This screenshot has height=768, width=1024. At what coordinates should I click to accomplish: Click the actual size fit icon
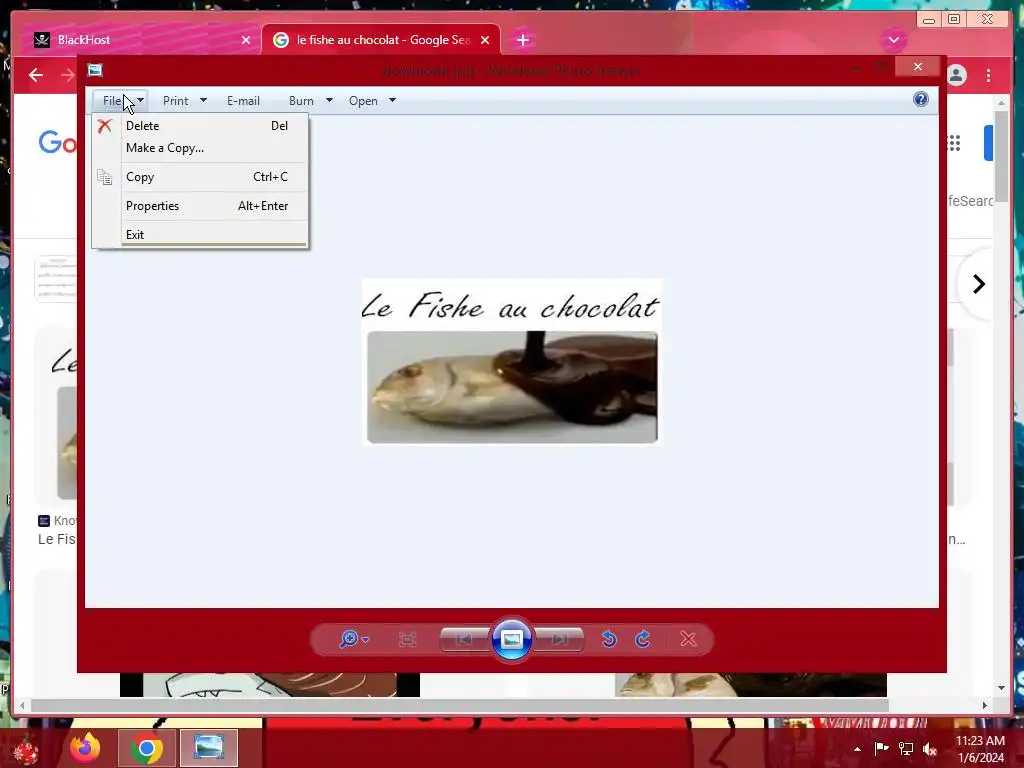(x=408, y=639)
